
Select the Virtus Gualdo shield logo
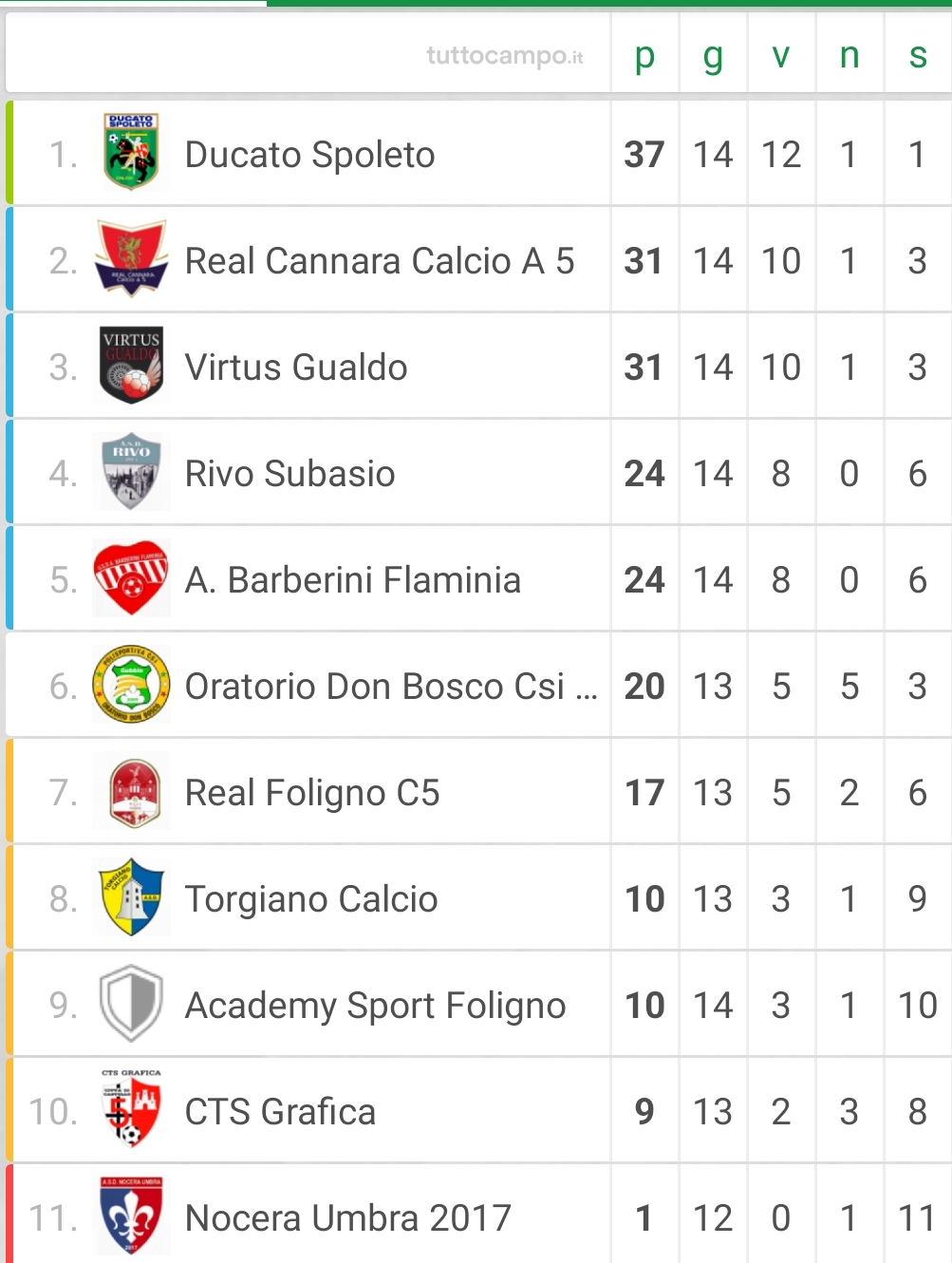(131, 365)
